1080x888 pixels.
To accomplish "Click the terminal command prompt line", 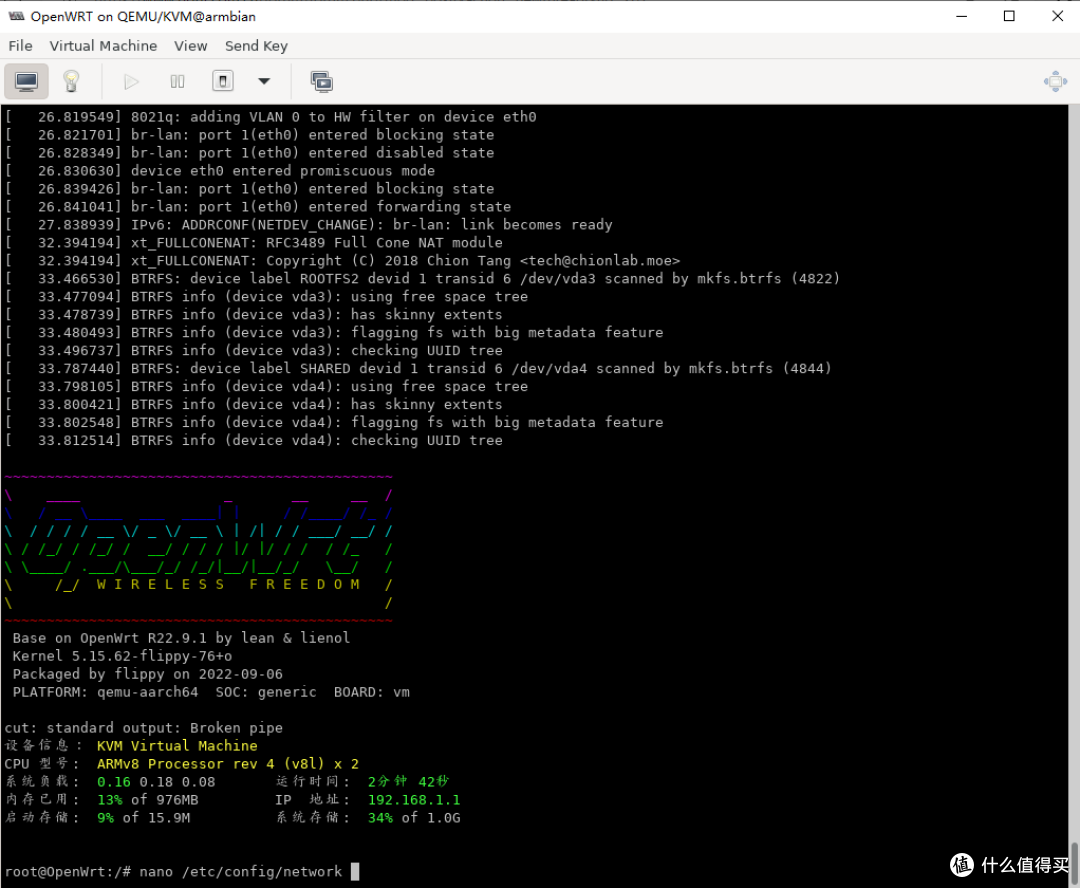I will [182, 871].
